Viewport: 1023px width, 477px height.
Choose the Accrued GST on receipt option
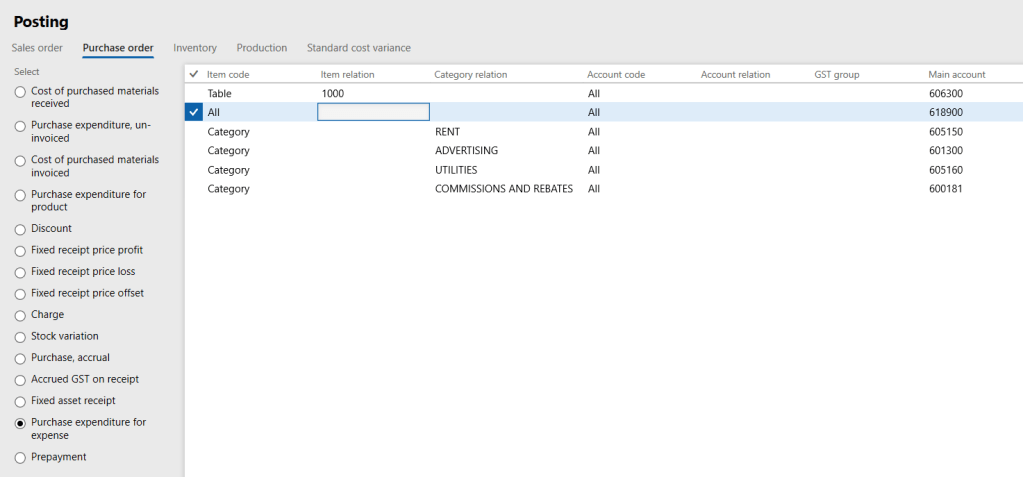[x=20, y=380]
